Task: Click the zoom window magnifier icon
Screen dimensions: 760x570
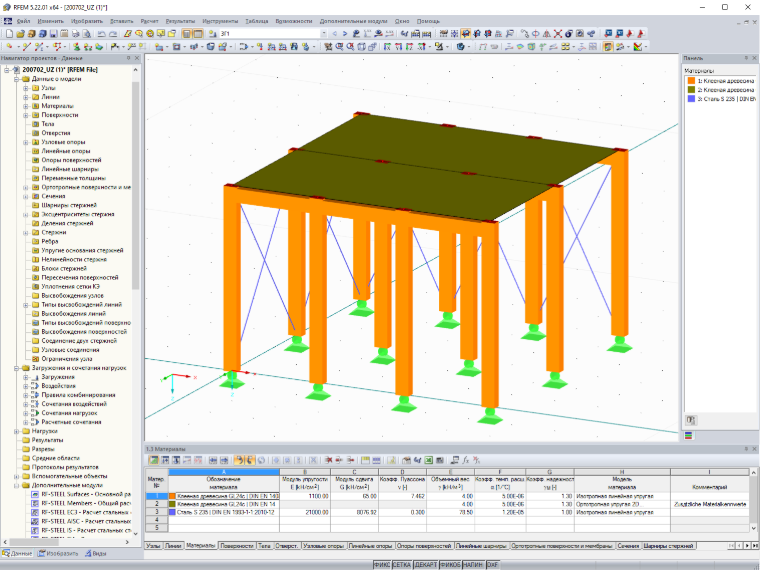Action: [339, 47]
